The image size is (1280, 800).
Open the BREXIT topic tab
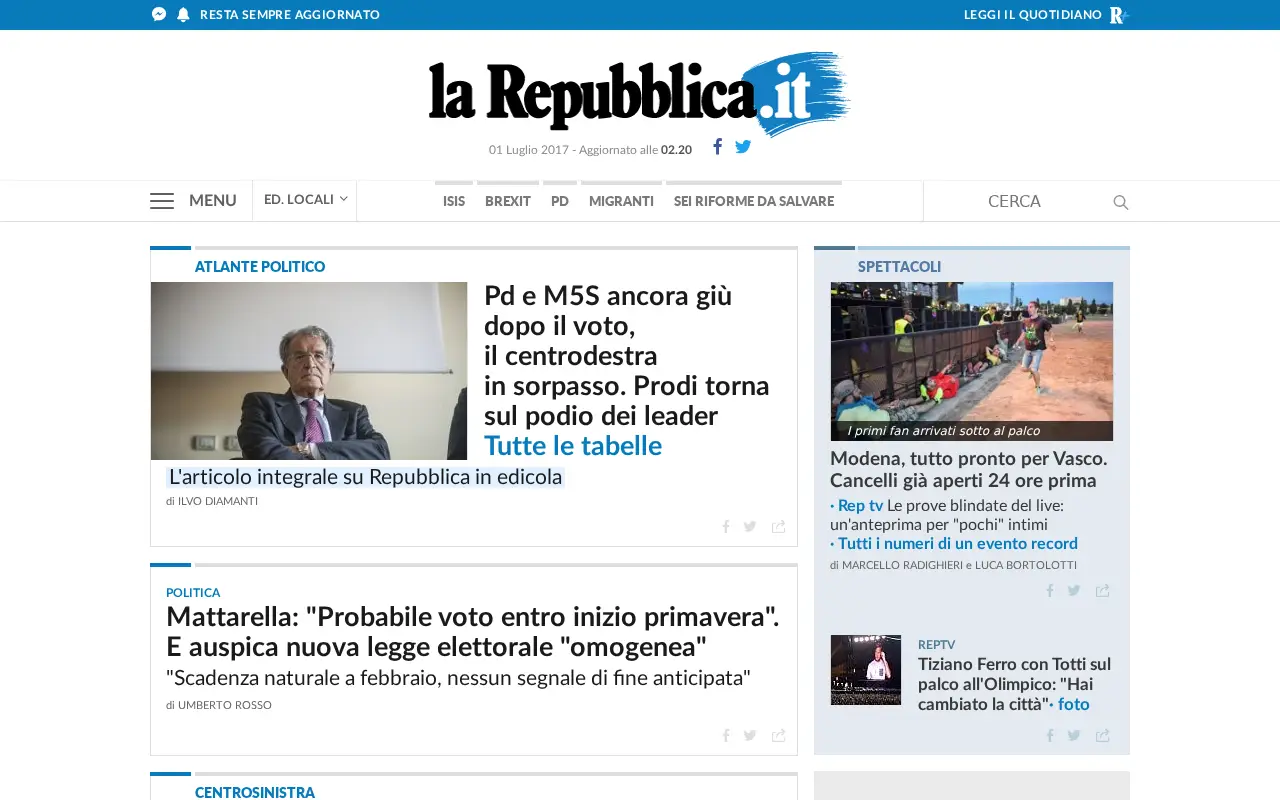508,201
